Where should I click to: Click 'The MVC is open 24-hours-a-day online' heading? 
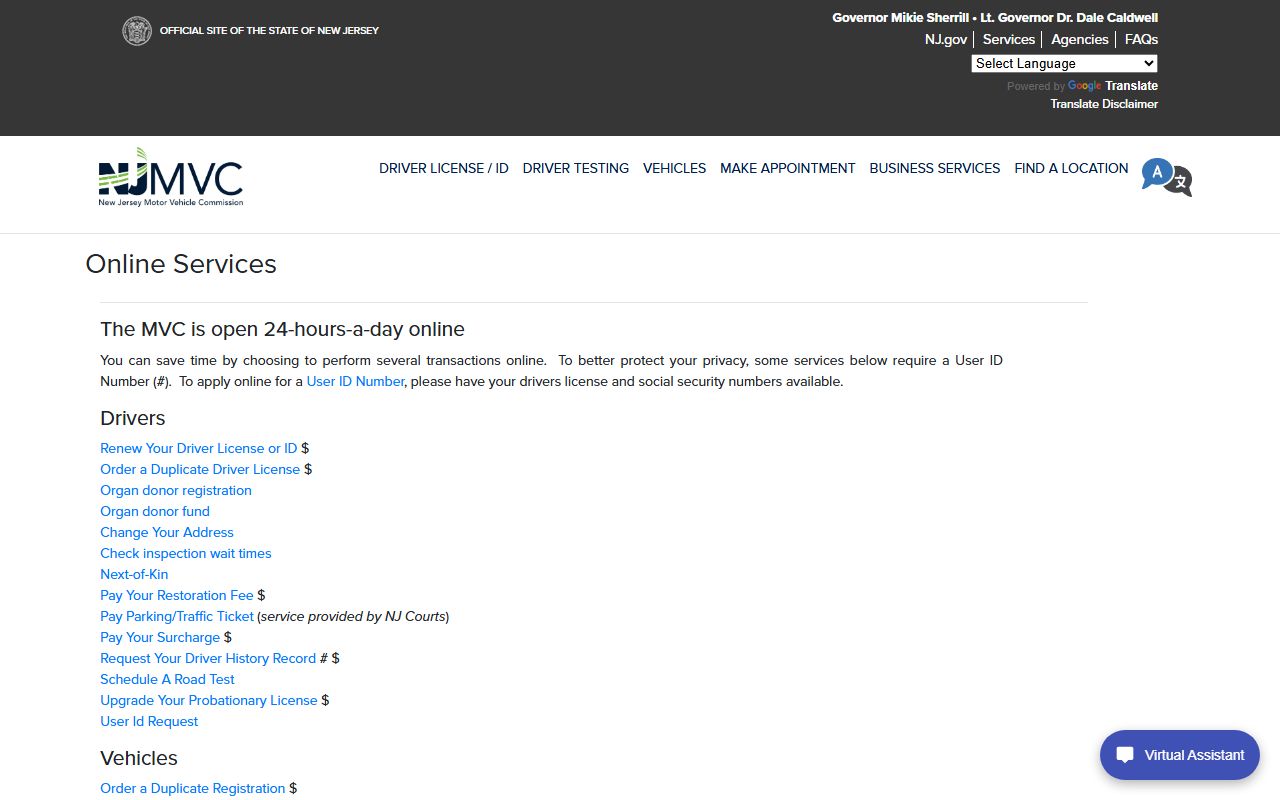pos(282,329)
